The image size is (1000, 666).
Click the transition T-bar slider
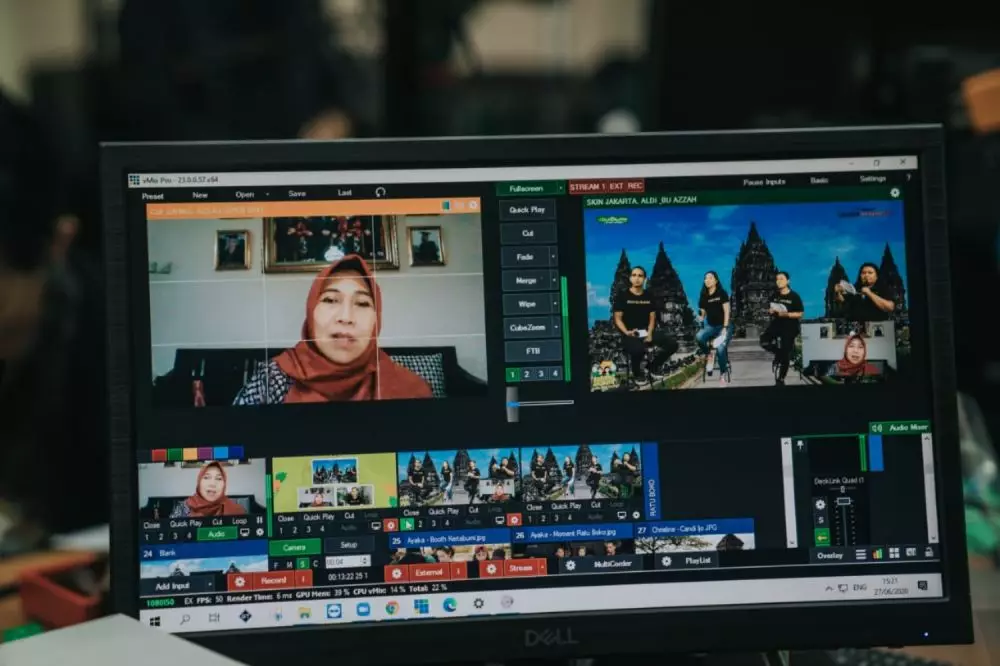click(513, 403)
